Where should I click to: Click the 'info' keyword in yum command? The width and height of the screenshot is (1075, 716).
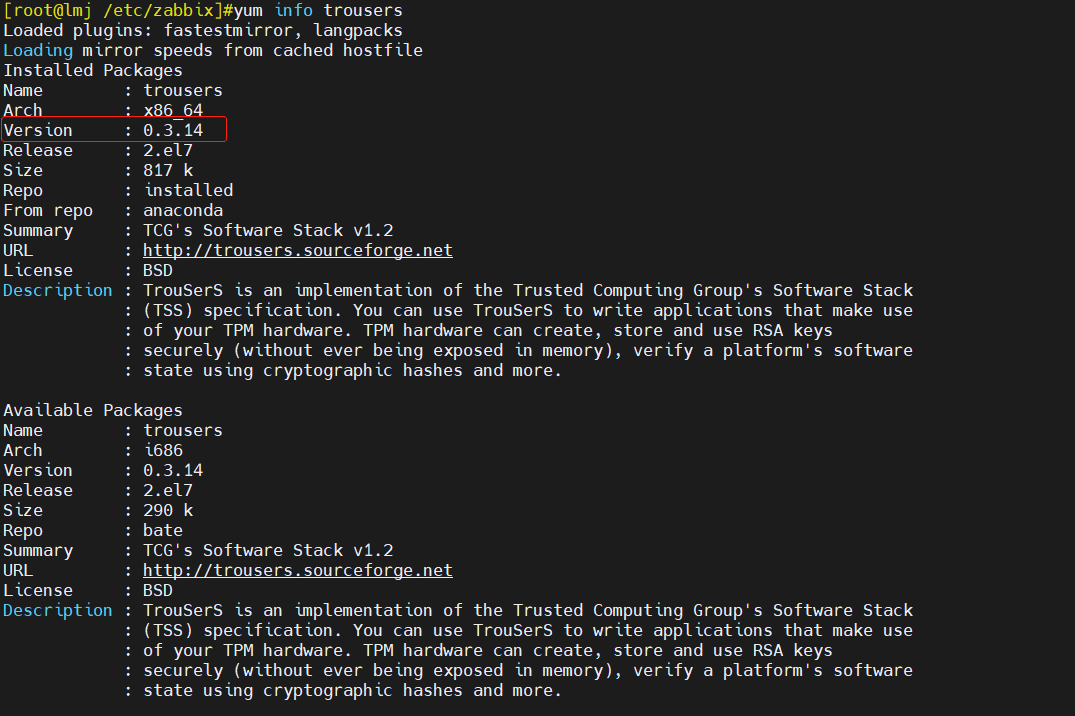pos(293,10)
